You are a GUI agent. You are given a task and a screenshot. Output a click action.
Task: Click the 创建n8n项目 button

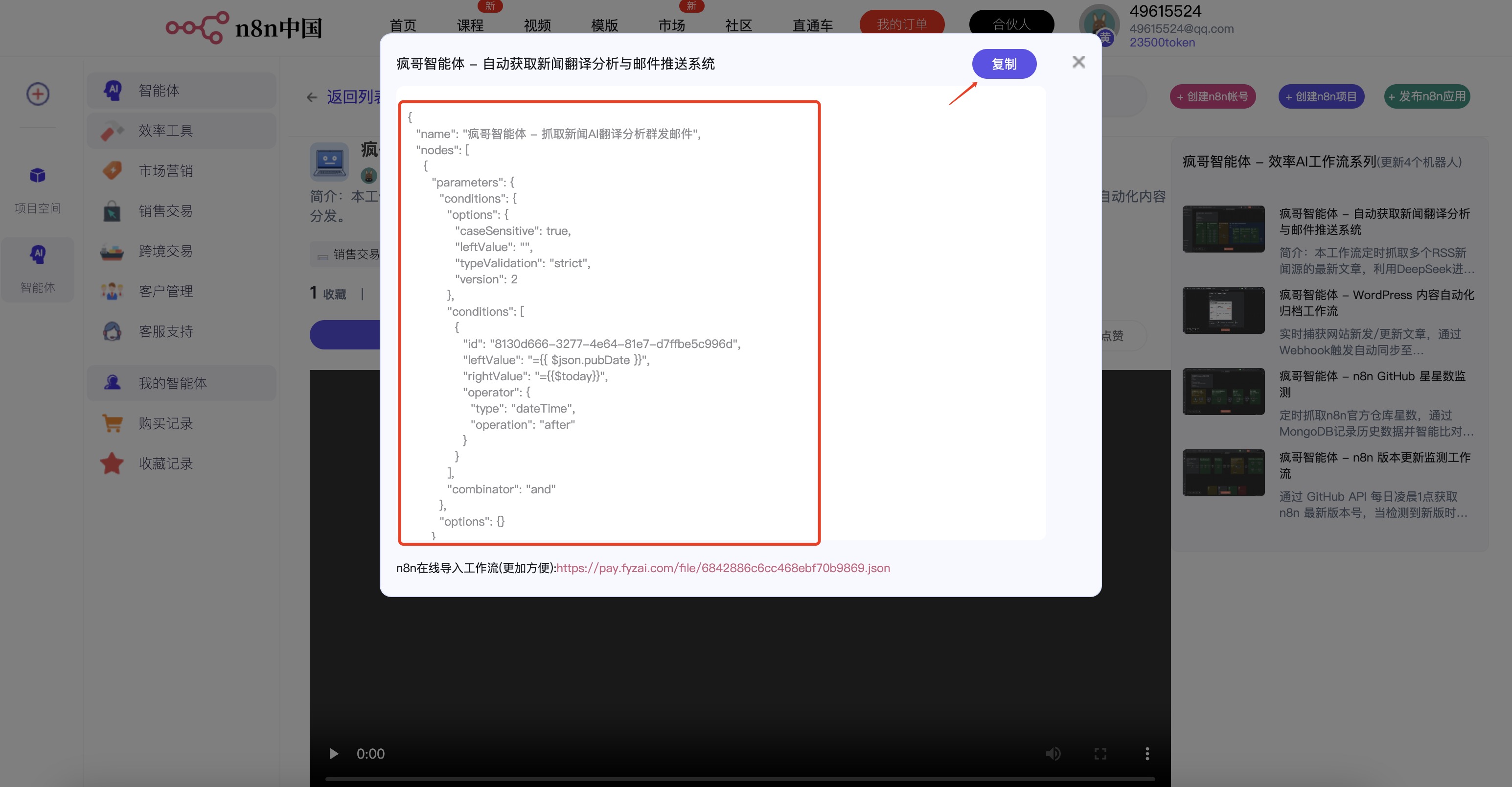[1321, 97]
